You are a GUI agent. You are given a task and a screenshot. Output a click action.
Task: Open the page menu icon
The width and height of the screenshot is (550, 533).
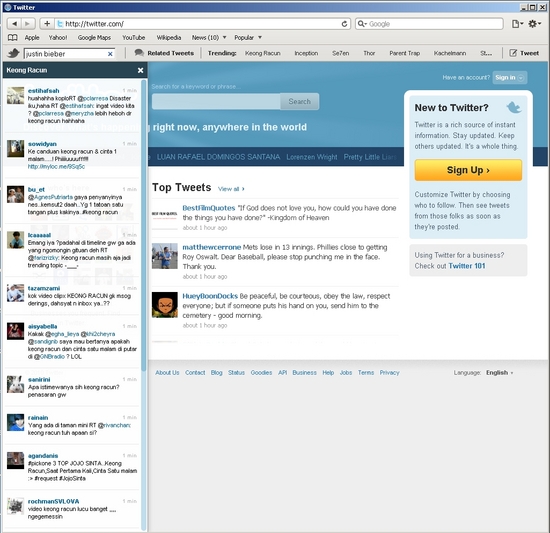pyautogui.click(x=517, y=24)
